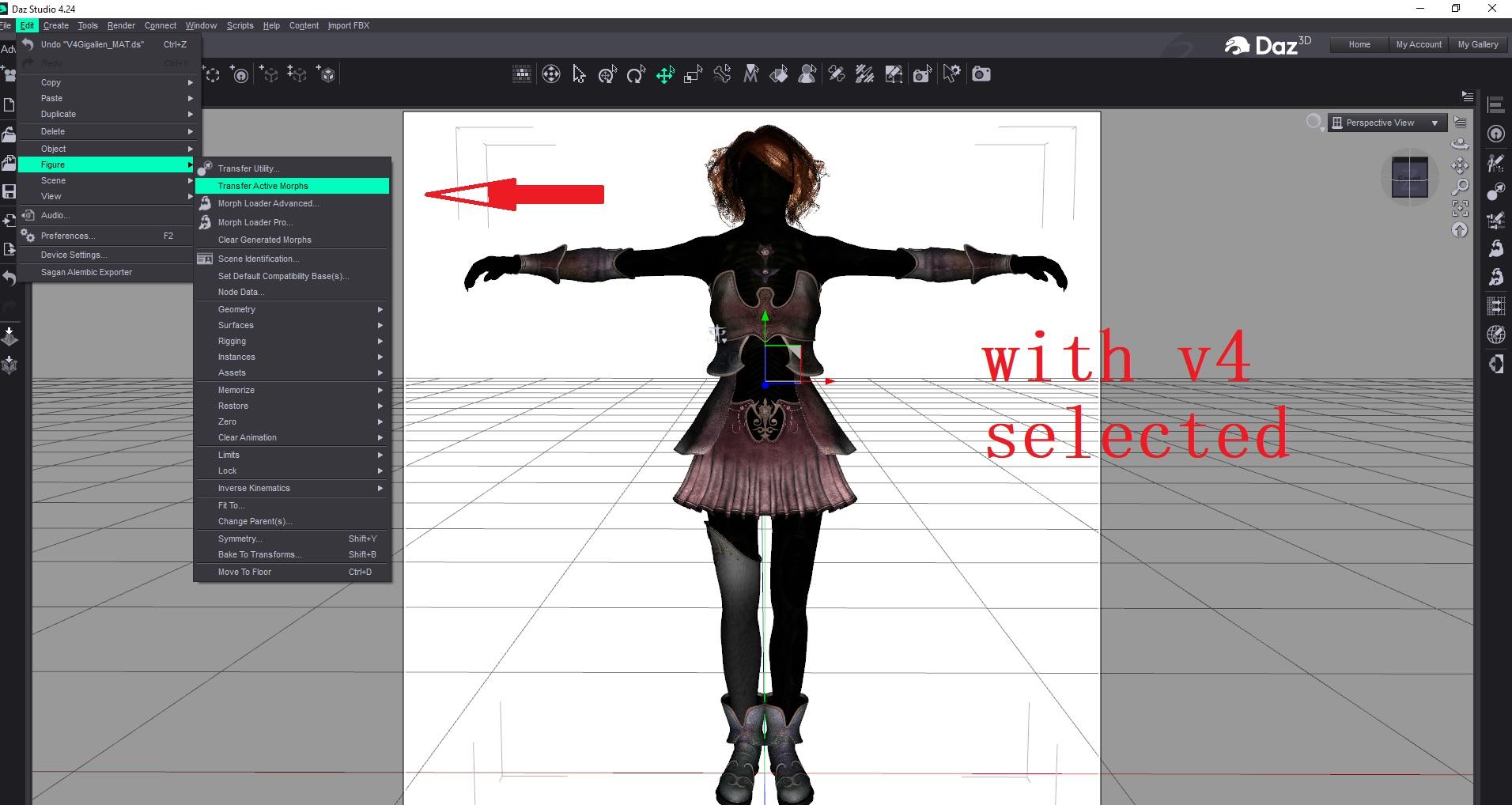Click the Save icon on left toolbar
Viewport: 1512px width, 805px height.
(x=9, y=191)
